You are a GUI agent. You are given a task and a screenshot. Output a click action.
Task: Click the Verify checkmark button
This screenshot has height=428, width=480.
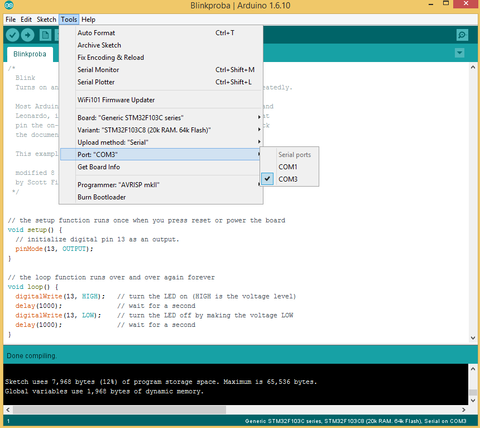point(12,35)
